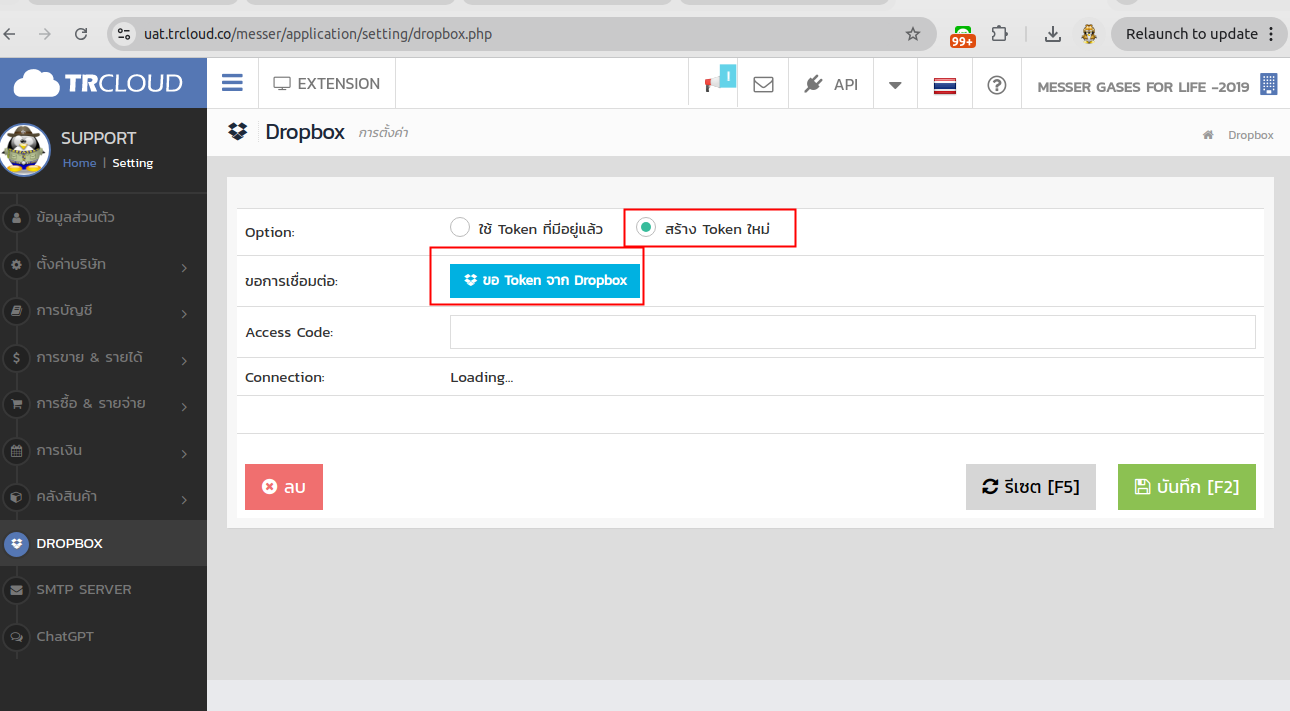Click the cart icon for การซื้อ & รายจ่าย

click(x=16, y=405)
